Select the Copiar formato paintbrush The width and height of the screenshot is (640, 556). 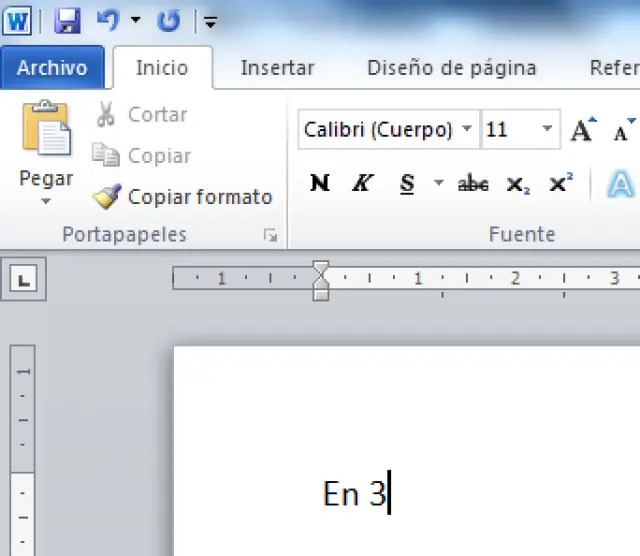click(x=106, y=197)
